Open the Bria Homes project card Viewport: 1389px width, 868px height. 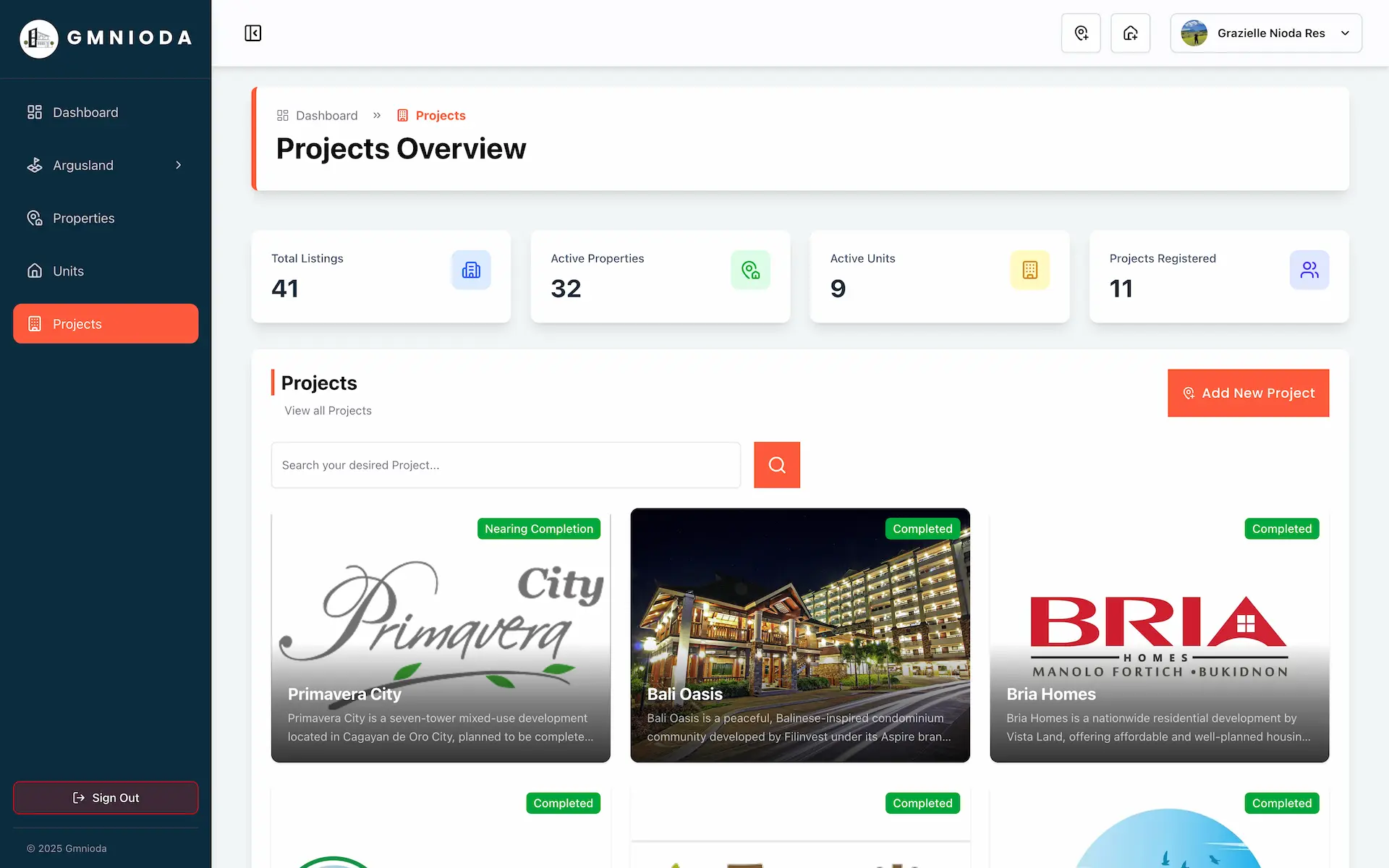coord(1159,635)
